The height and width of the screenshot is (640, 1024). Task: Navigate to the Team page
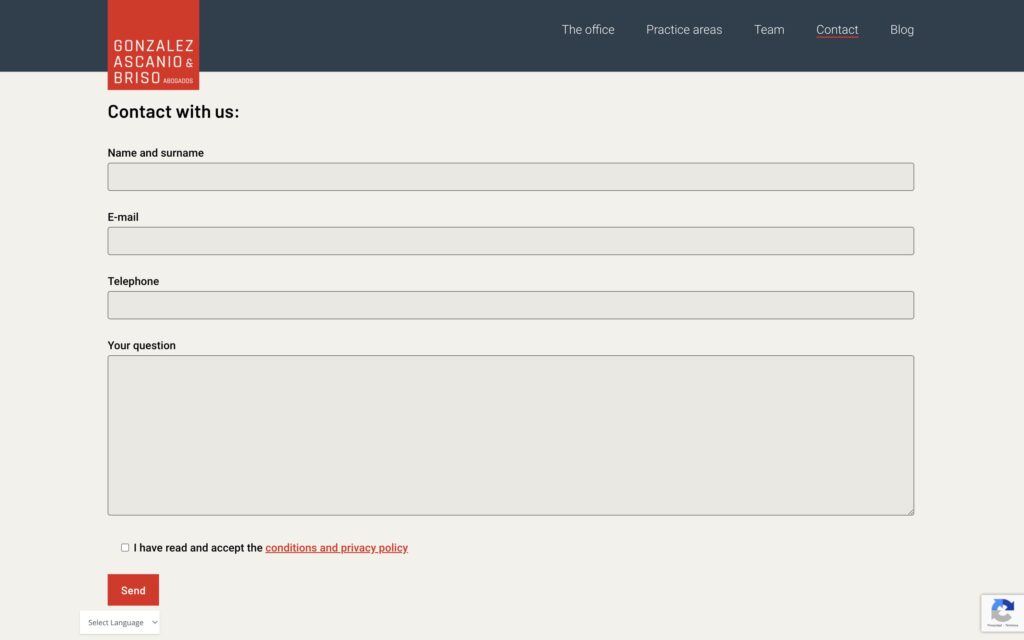769,30
